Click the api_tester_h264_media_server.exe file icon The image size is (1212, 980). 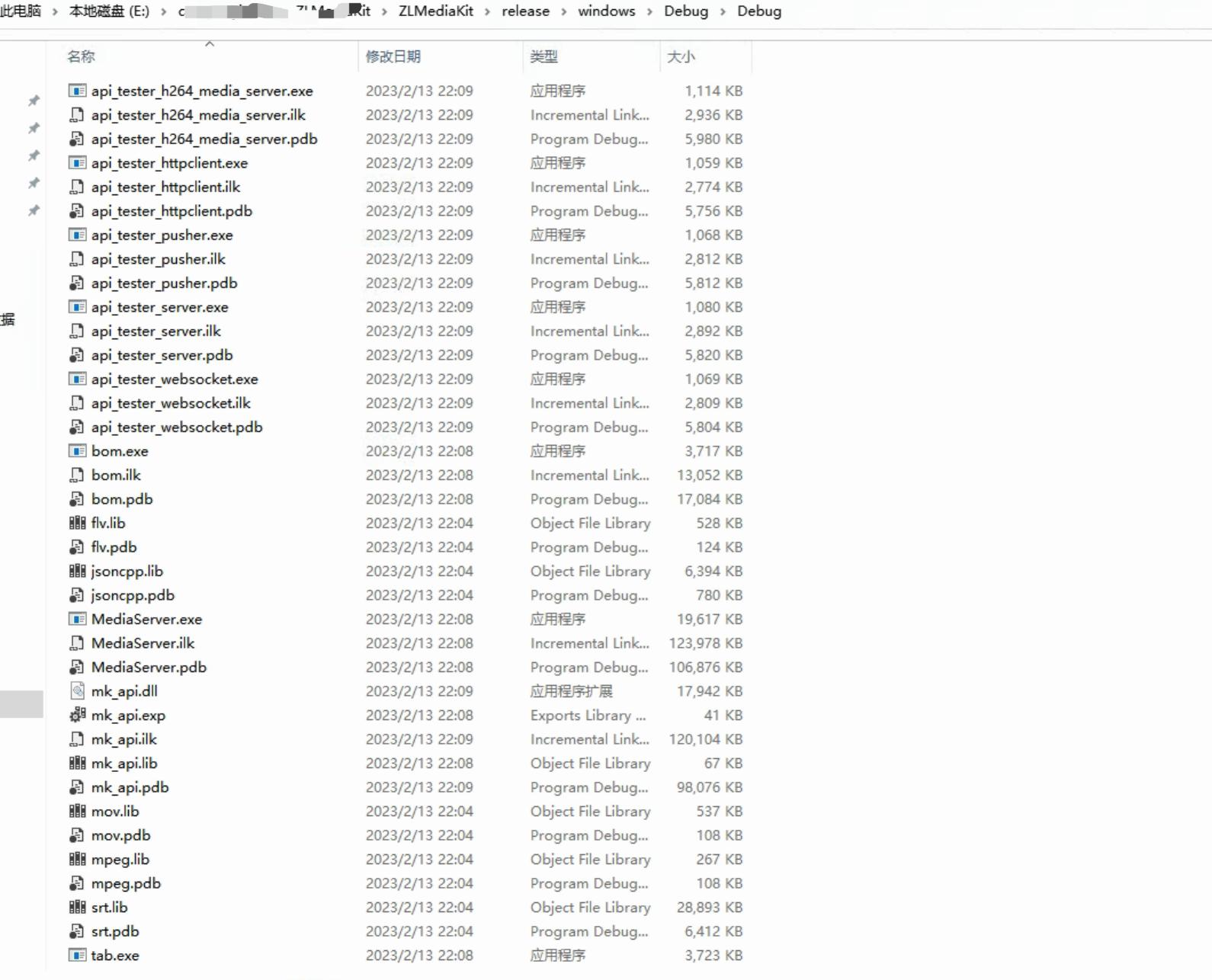click(77, 91)
